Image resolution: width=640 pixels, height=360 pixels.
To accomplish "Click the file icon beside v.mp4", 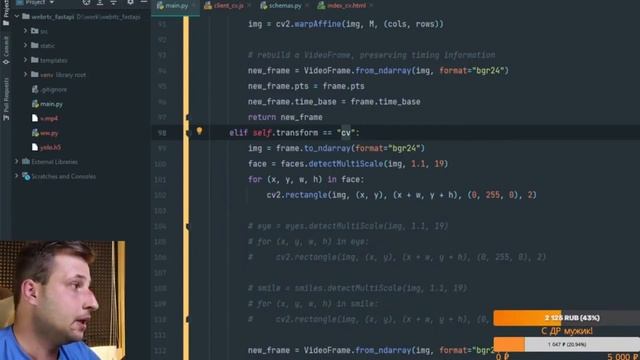I will pyautogui.click(x=35, y=118).
